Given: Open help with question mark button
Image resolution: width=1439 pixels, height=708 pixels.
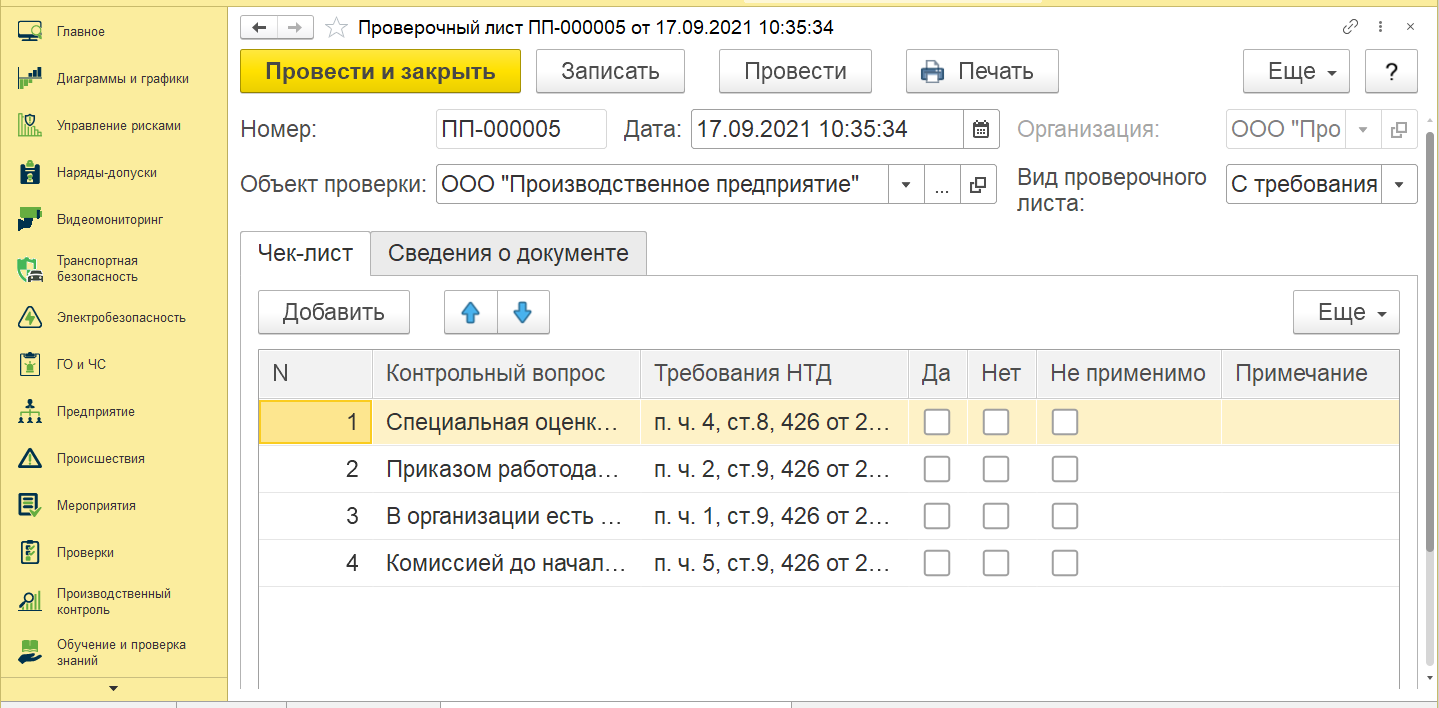Looking at the screenshot, I should point(1390,71).
